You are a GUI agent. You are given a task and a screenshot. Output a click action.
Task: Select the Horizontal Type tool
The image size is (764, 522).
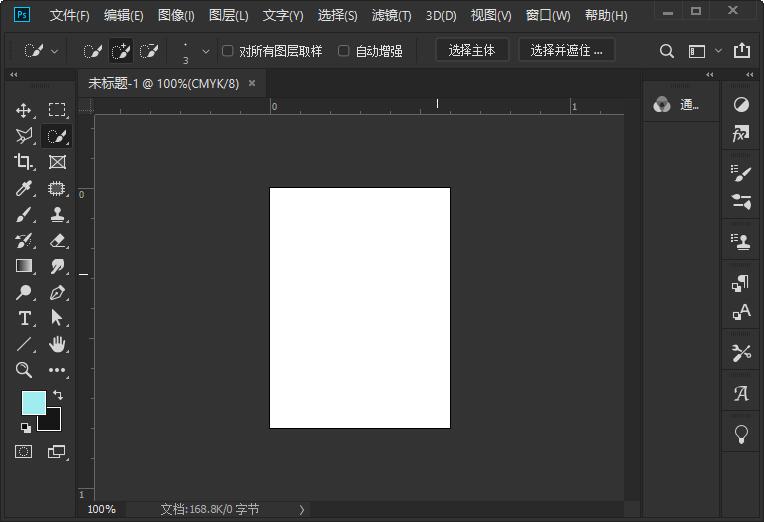pyautogui.click(x=23, y=318)
